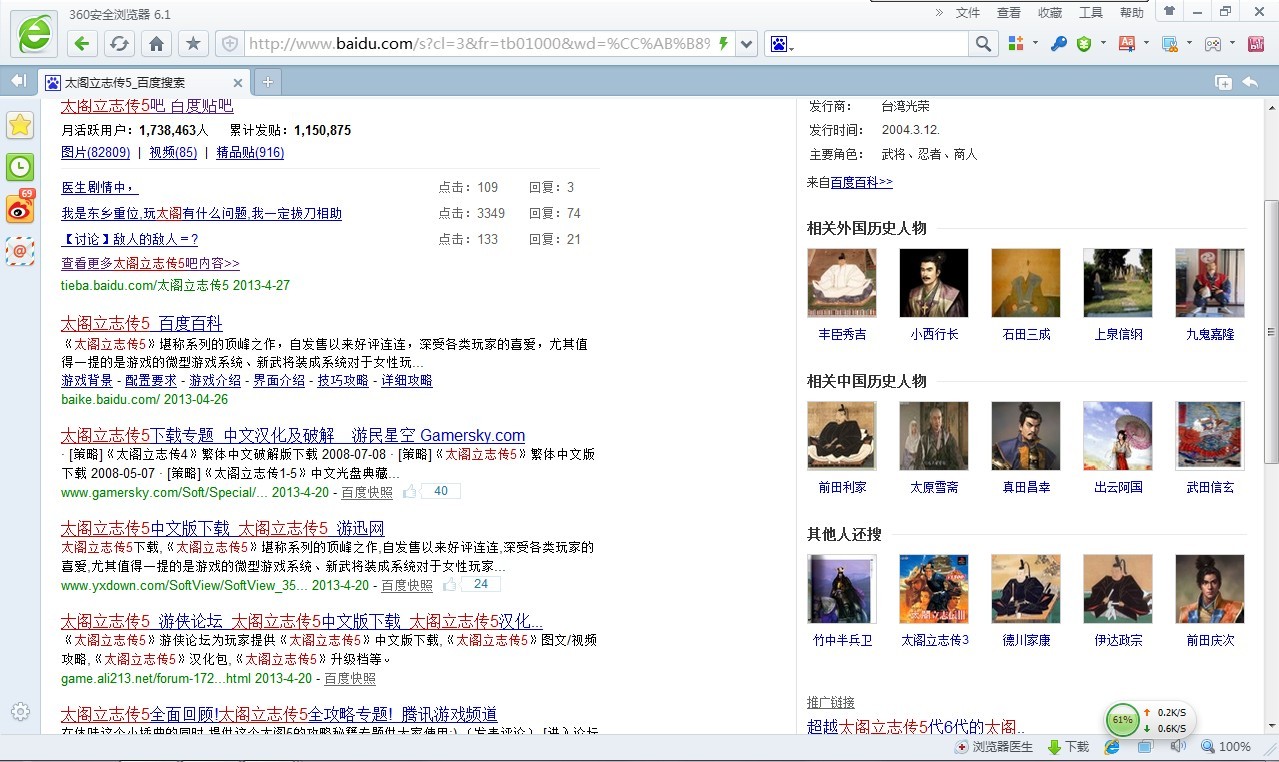Open the Baidu paw search engine dropdown
The image size is (1279, 762).
[x=781, y=44]
